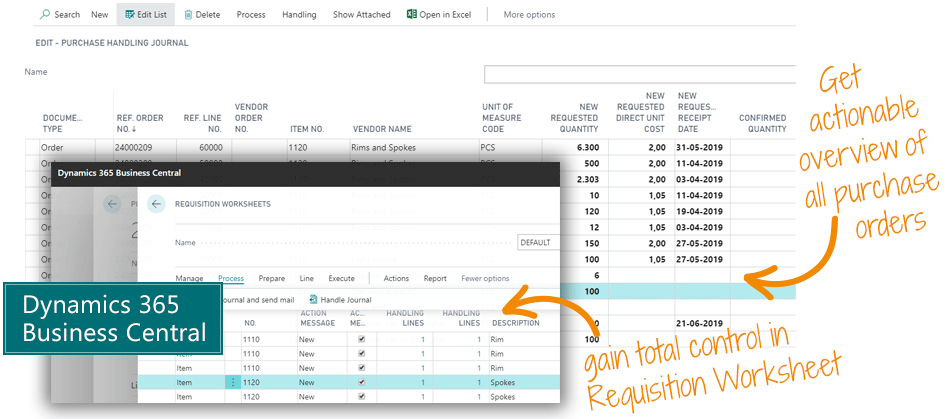Click the 'Requisition Worksheets' page title

pyautogui.click(x=222, y=204)
